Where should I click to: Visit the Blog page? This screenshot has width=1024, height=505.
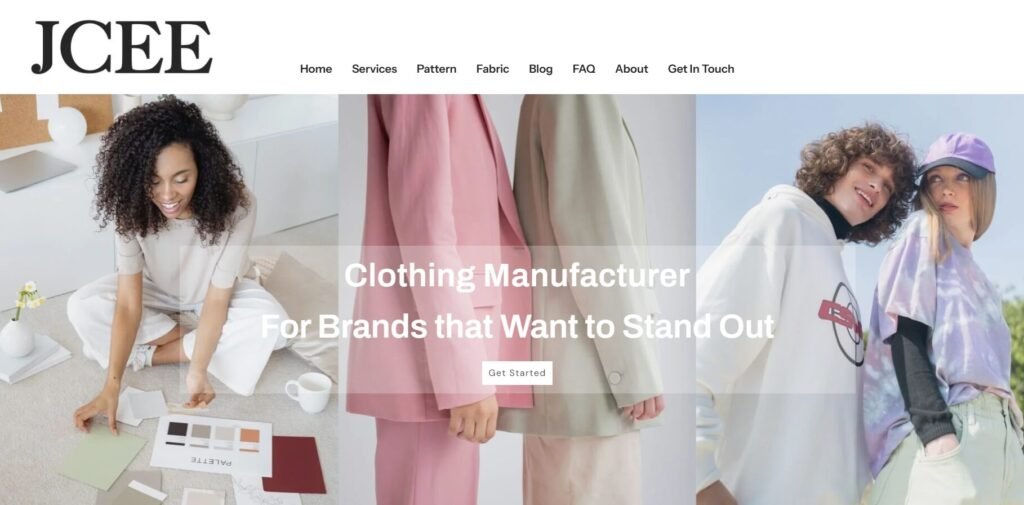[541, 69]
